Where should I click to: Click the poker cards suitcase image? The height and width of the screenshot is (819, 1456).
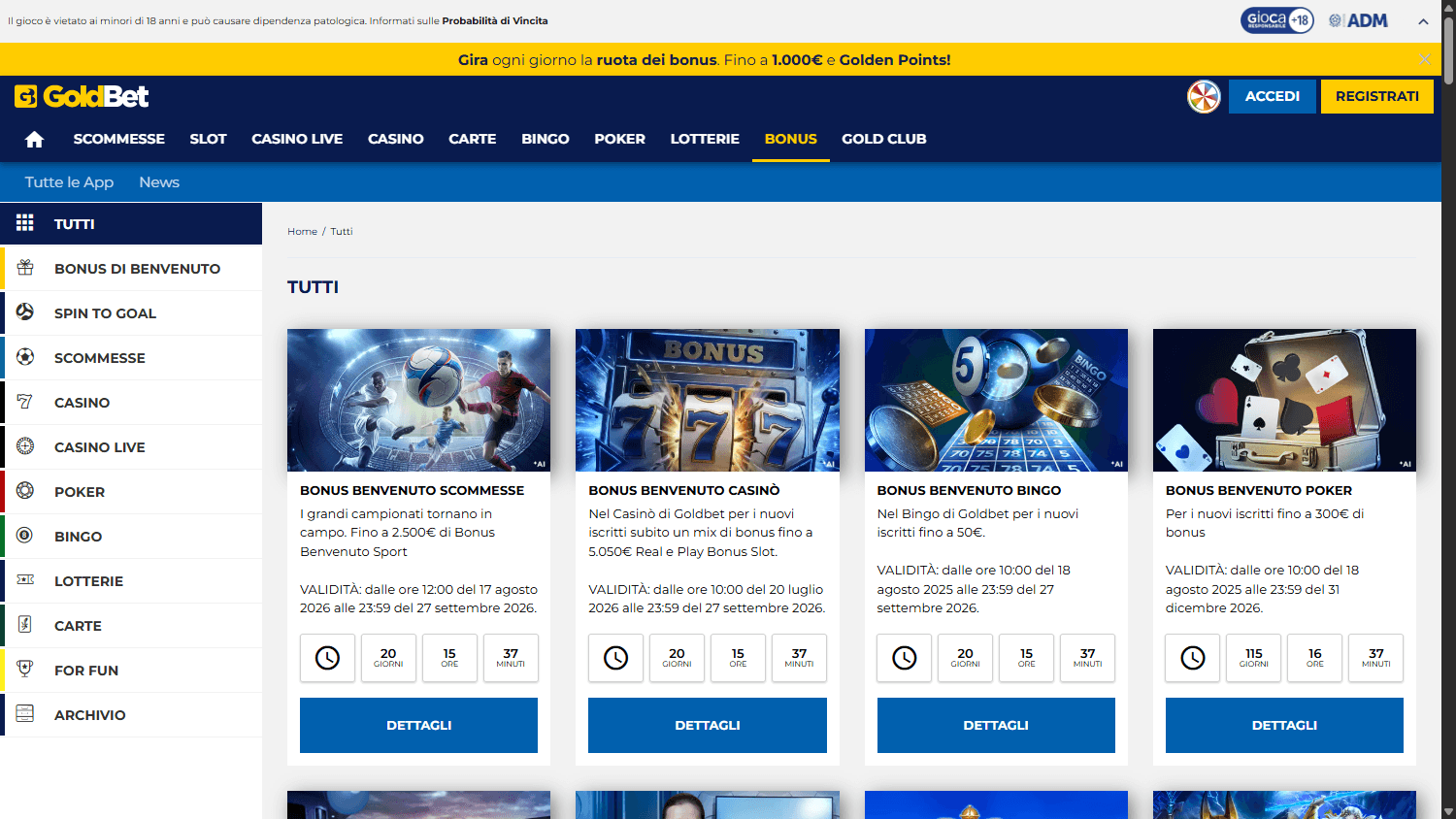1284,400
